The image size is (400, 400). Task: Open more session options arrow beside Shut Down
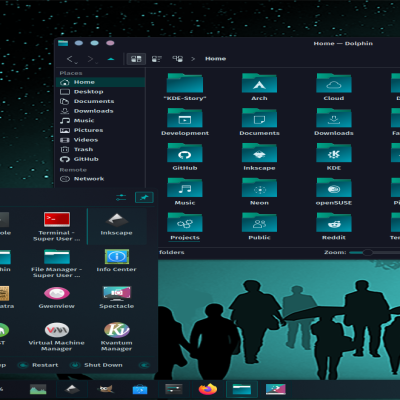pos(145,365)
